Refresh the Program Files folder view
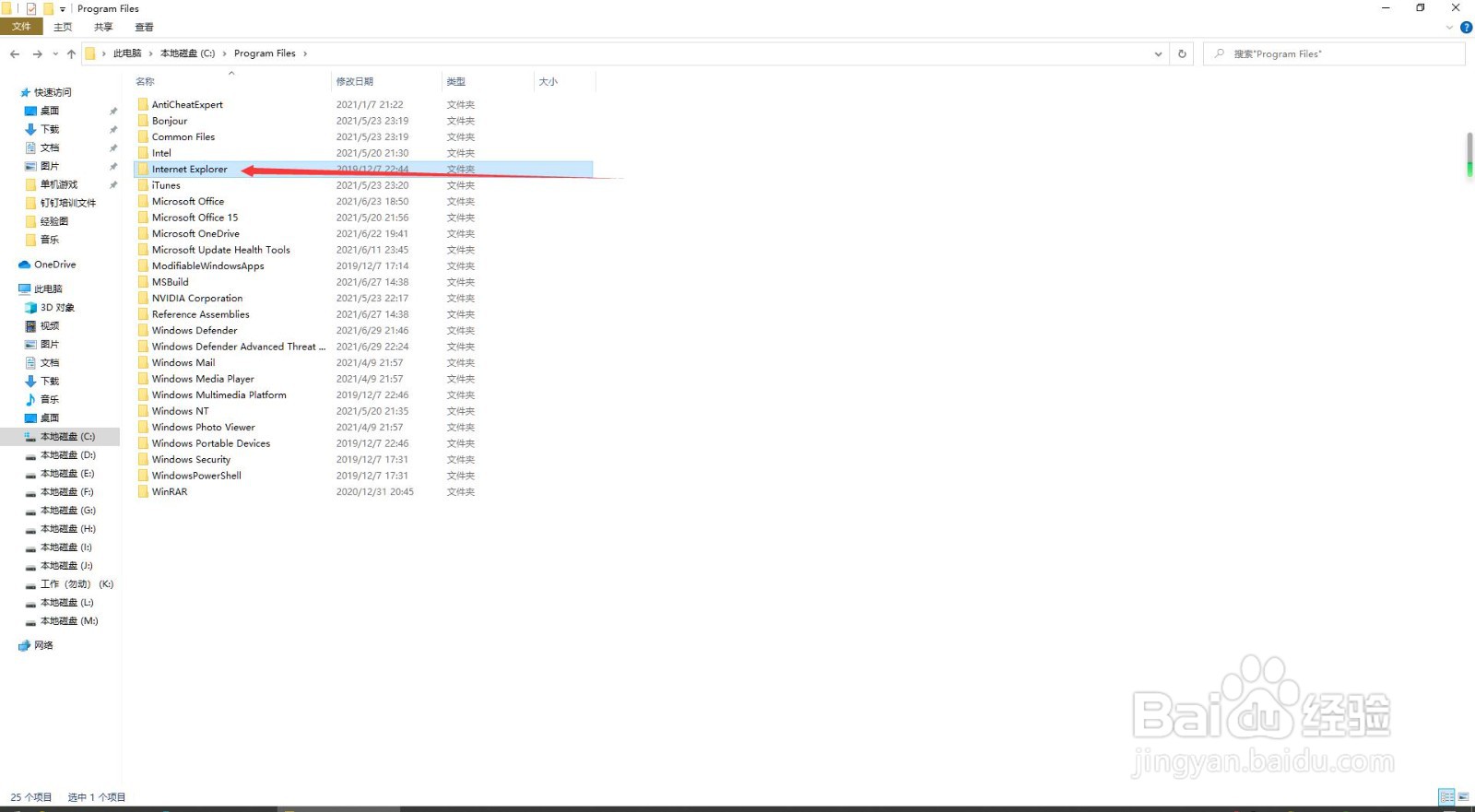 pyautogui.click(x=1182, y=53)
